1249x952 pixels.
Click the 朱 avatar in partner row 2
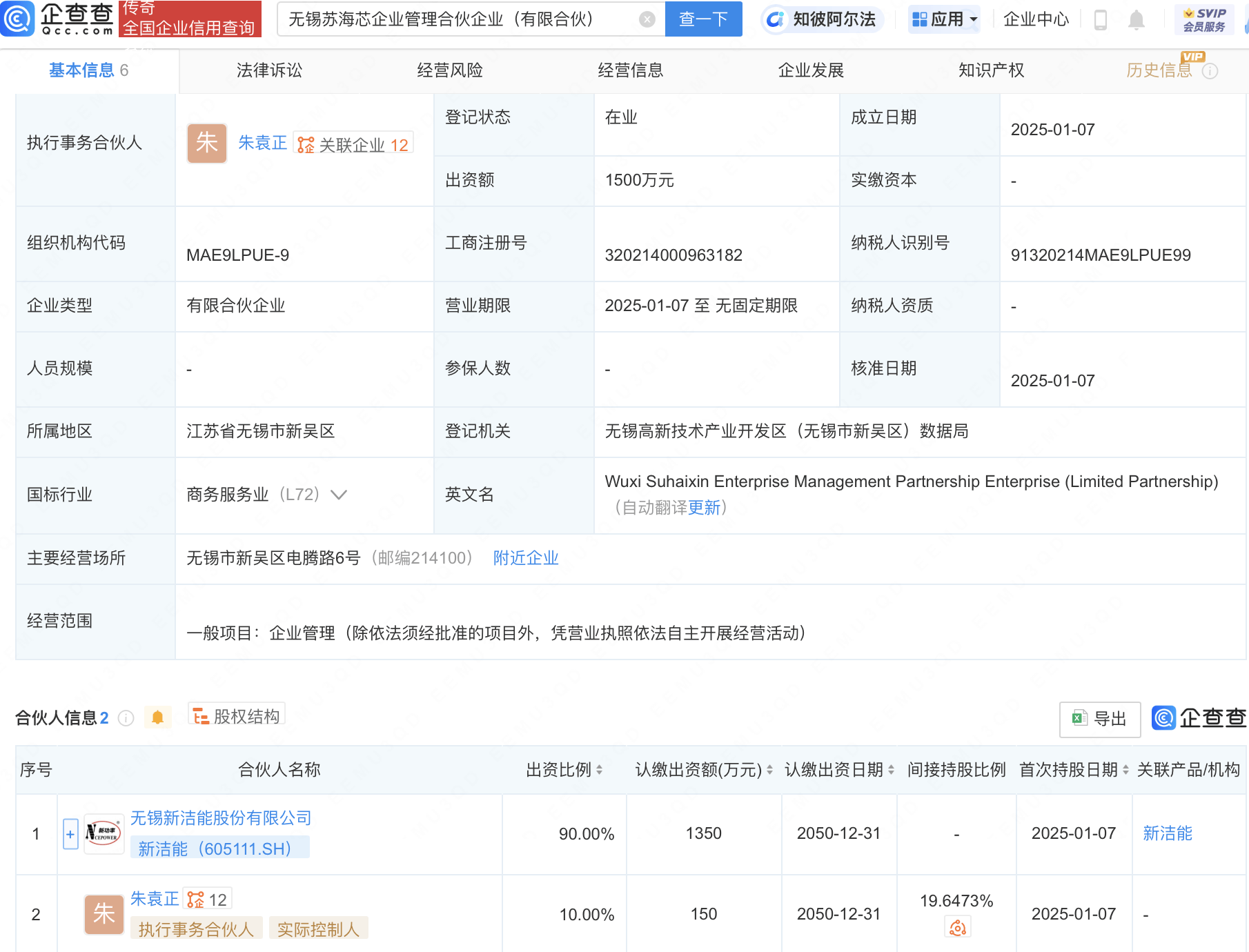[x=104, y=914]
